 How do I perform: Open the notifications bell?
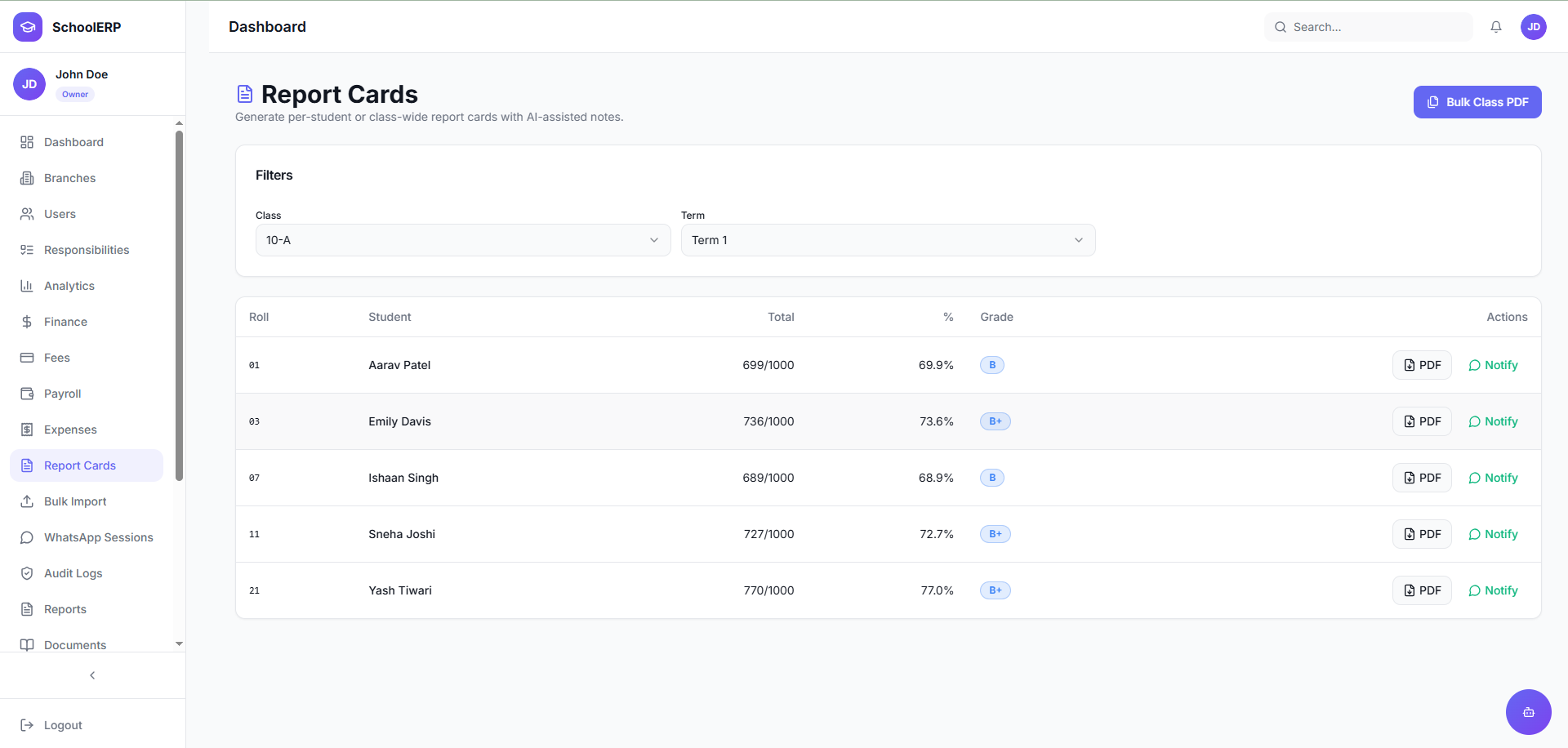click(x=1496, y=27)
